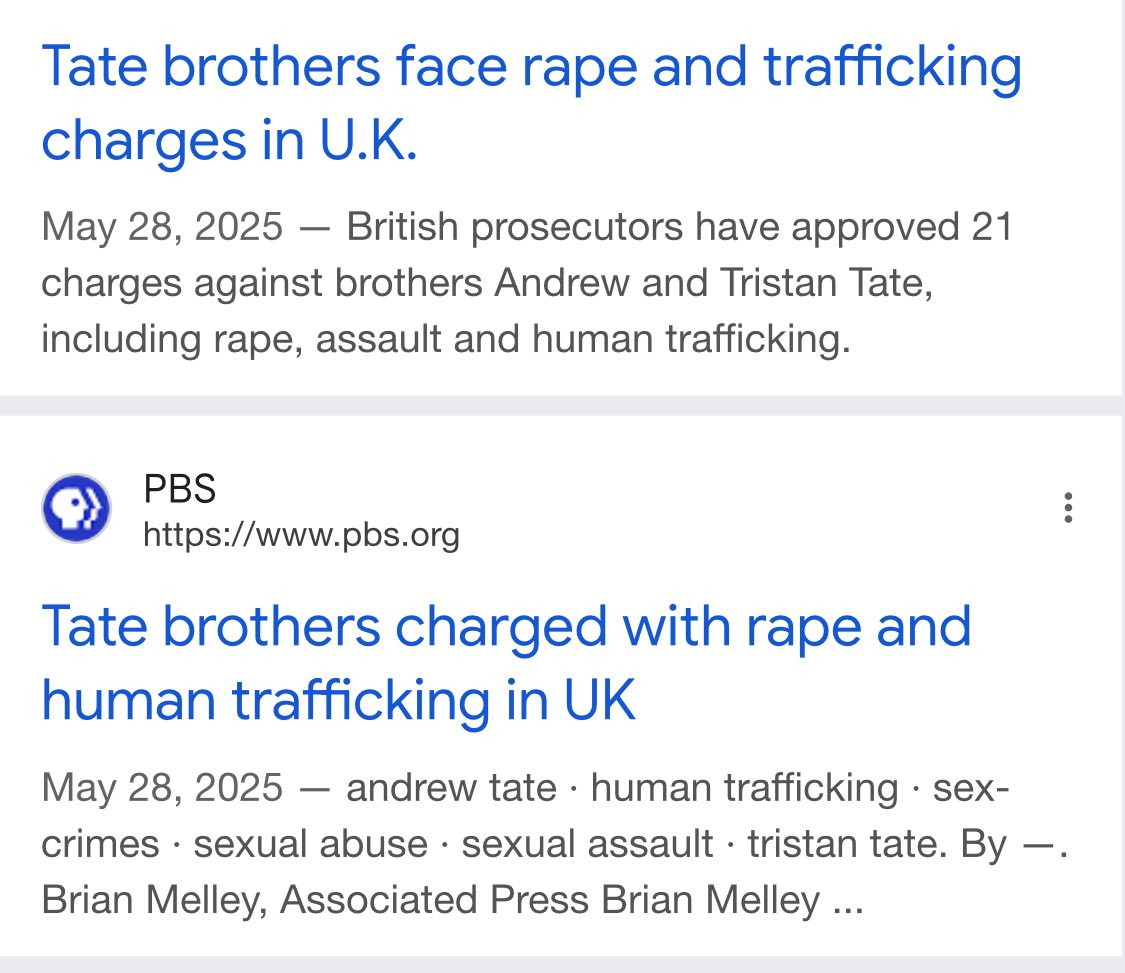Open "Tate brothers charged with rape" PBS headline

(506, 663)
